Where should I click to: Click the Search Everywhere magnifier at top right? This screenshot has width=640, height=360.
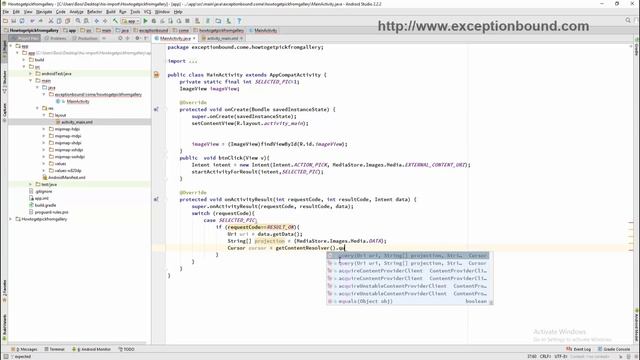(x=628, y=20)
